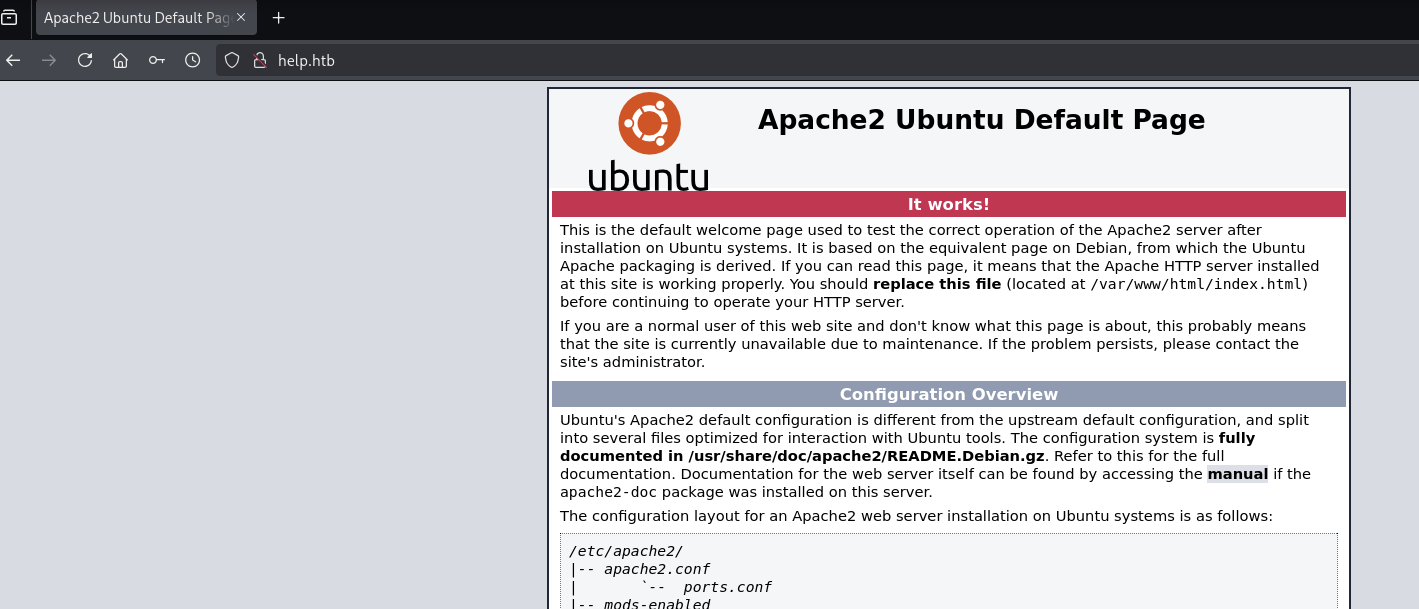Close the Apache2 Ubuntu Default Page tab

241,18
